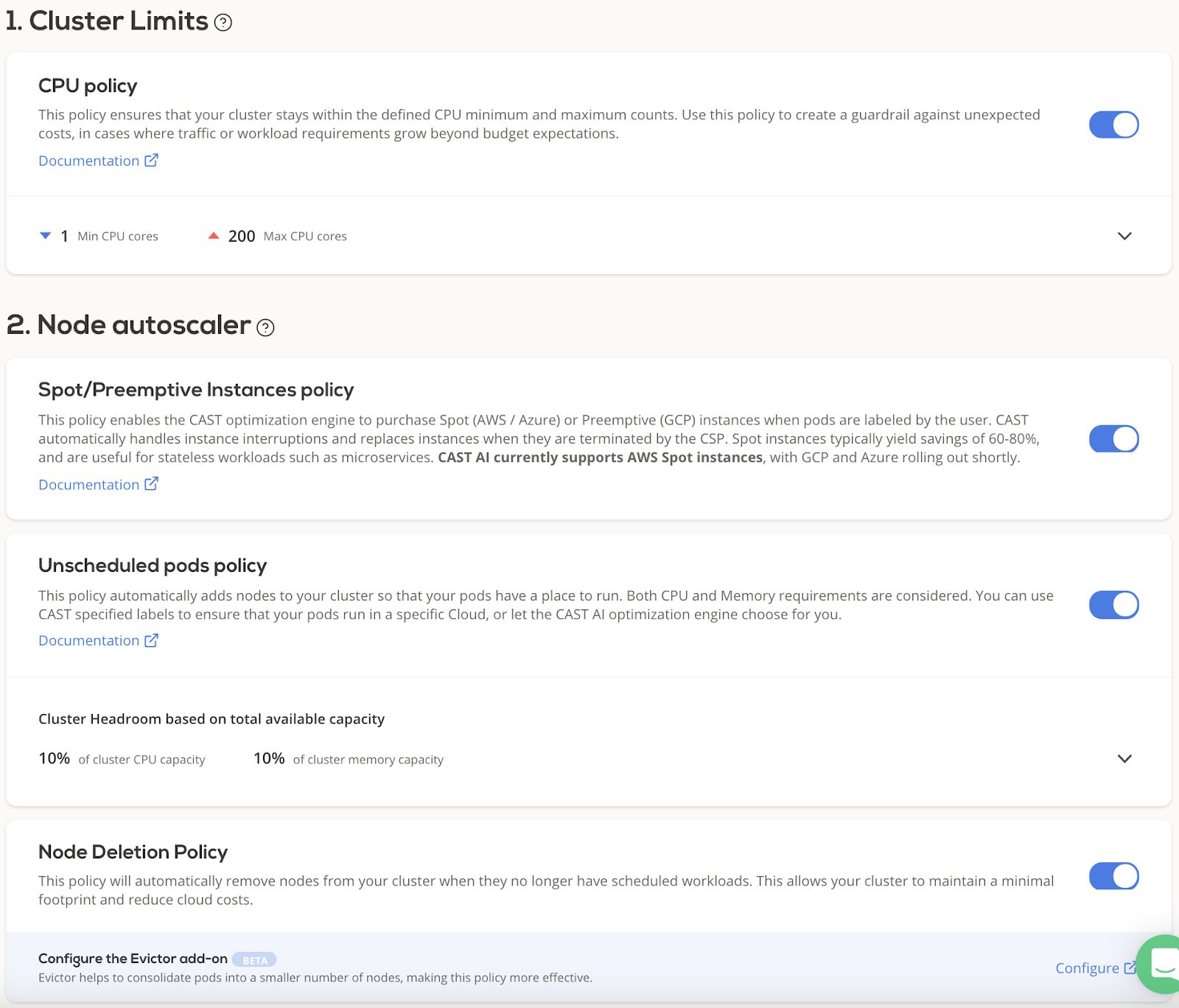The image size is (1179, 1008).
Task: Expand the Cluster Headroom settings chevron
Action: click(x=1124, y=759)
